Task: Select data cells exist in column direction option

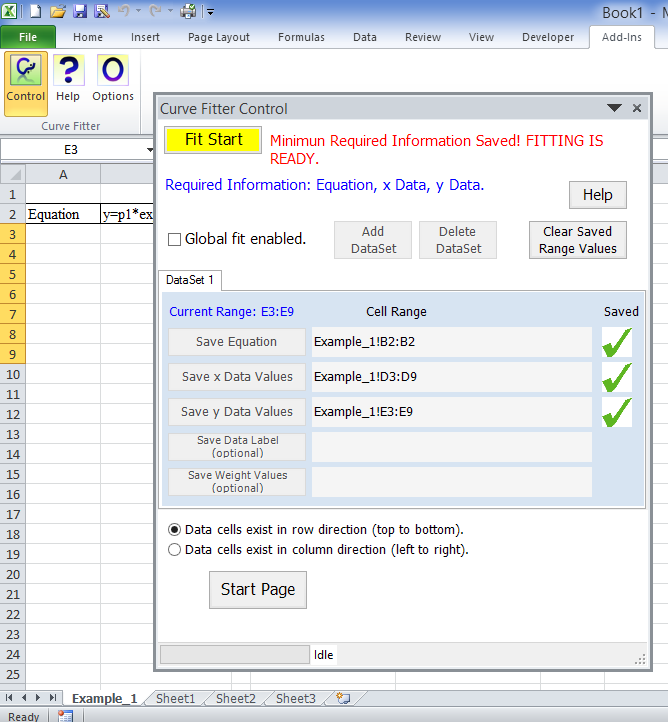Action: 174,550
